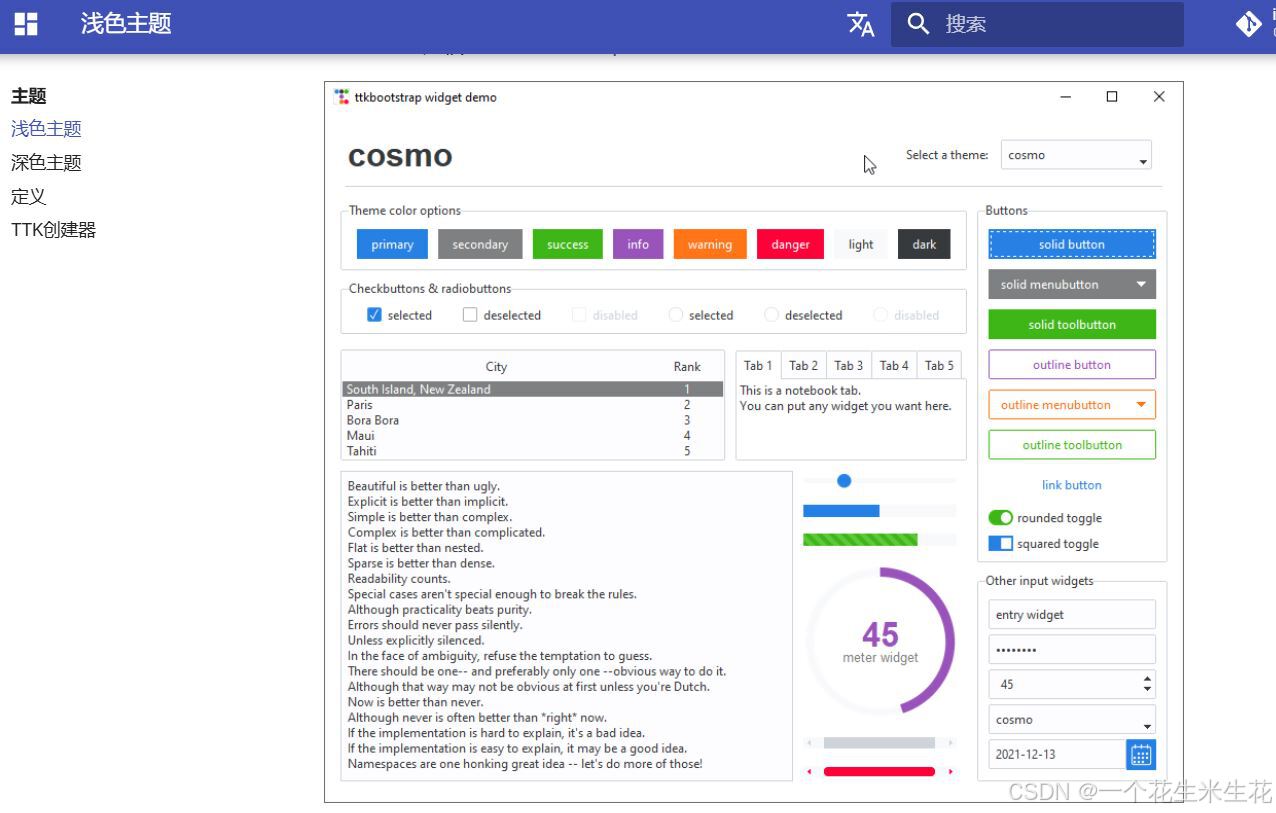Click the spinbox up arrow next to 45
Image resolution: width=1276 pixels, height=813 pixels.
(1147, 679)
